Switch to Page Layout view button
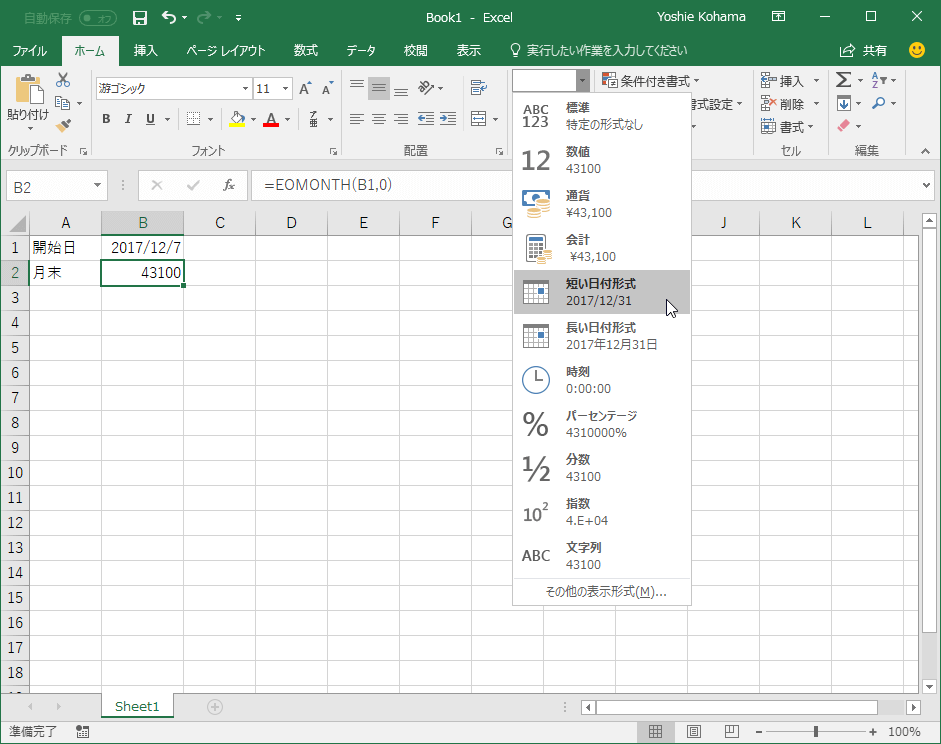Image resolution: width=941 pixels, height=744 pixels. (694, 731)
